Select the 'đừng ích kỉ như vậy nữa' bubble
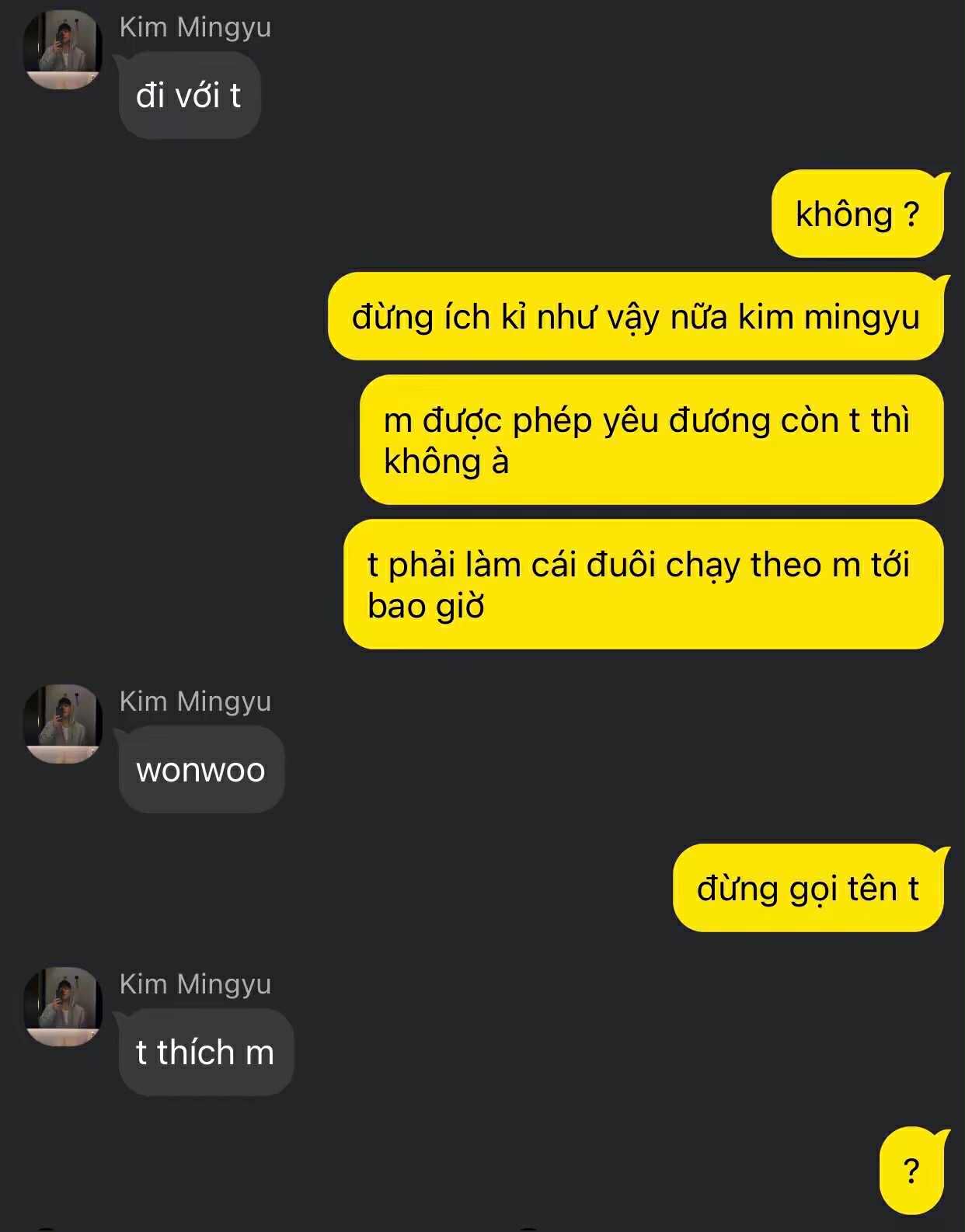Viewport: 965px width, 1232px height. 636,316
